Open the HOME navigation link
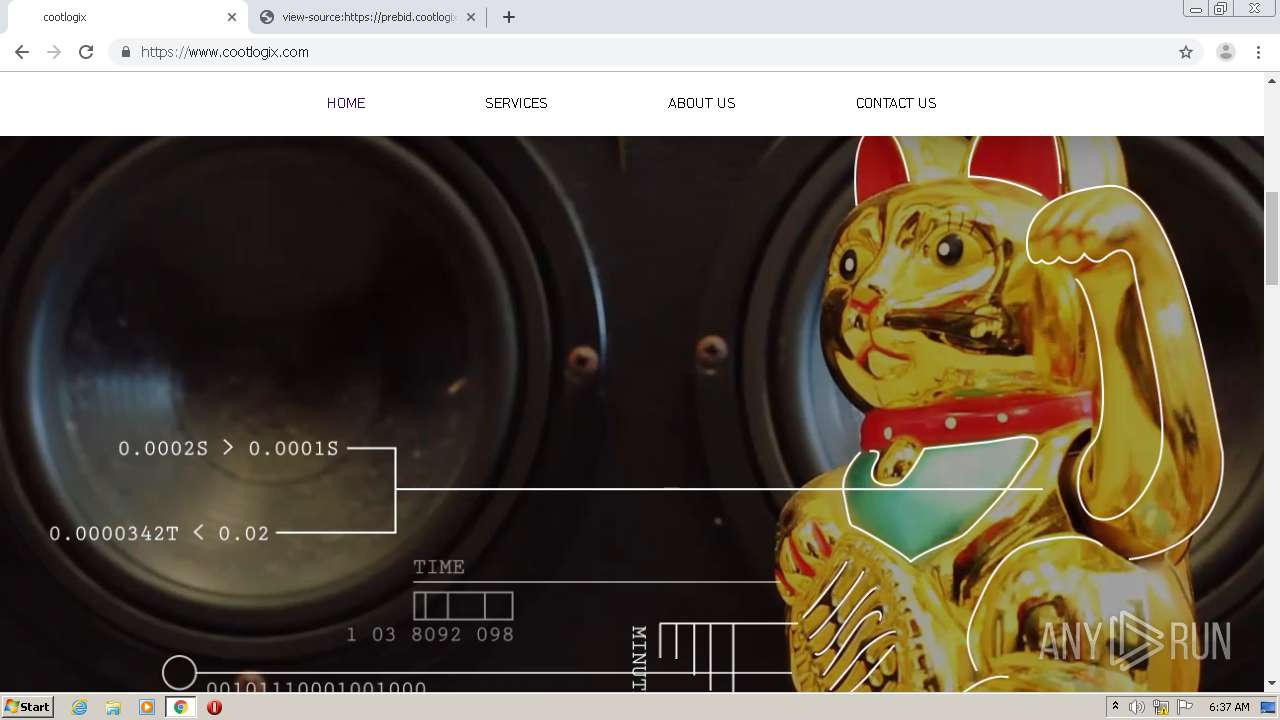 coord(346,103)
